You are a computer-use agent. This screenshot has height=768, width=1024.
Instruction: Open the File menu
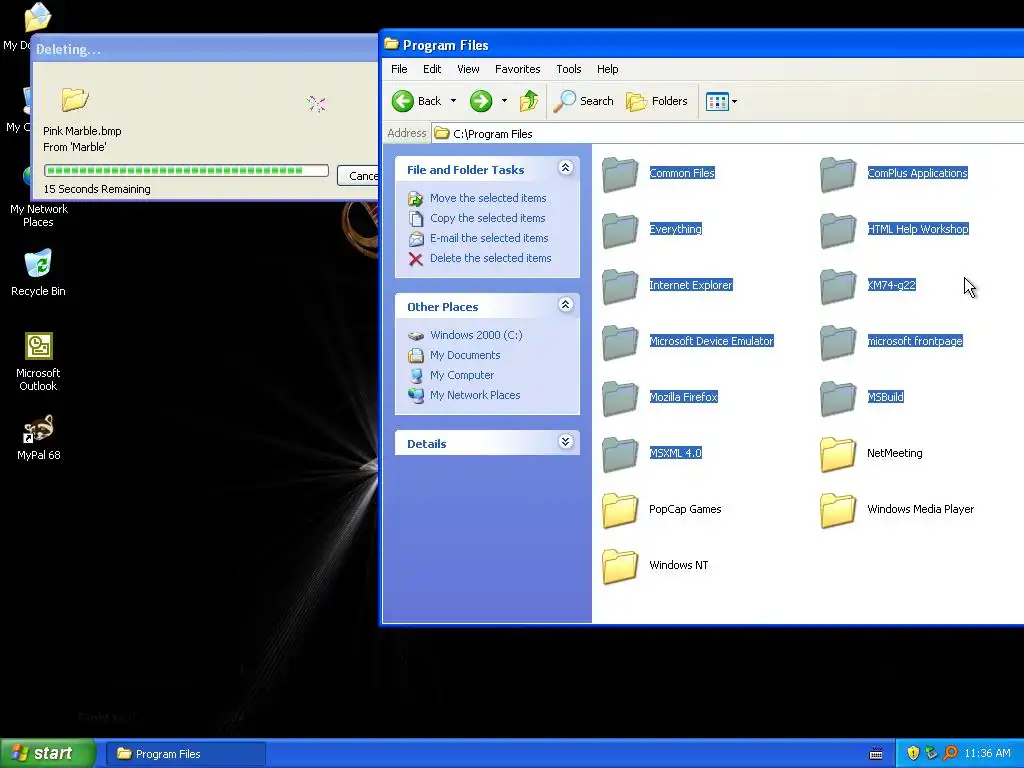(x=399, y=69)
